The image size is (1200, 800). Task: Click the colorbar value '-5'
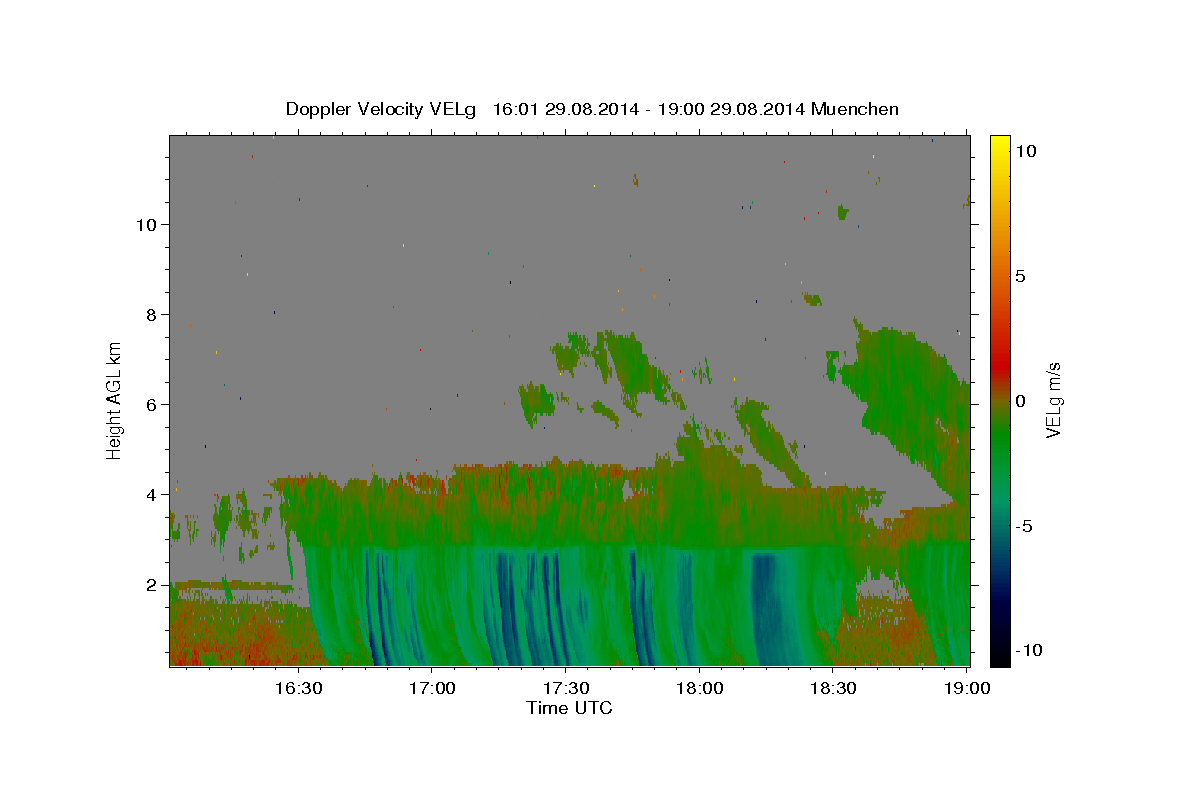pyautogui.click(x=1024, y=526)
